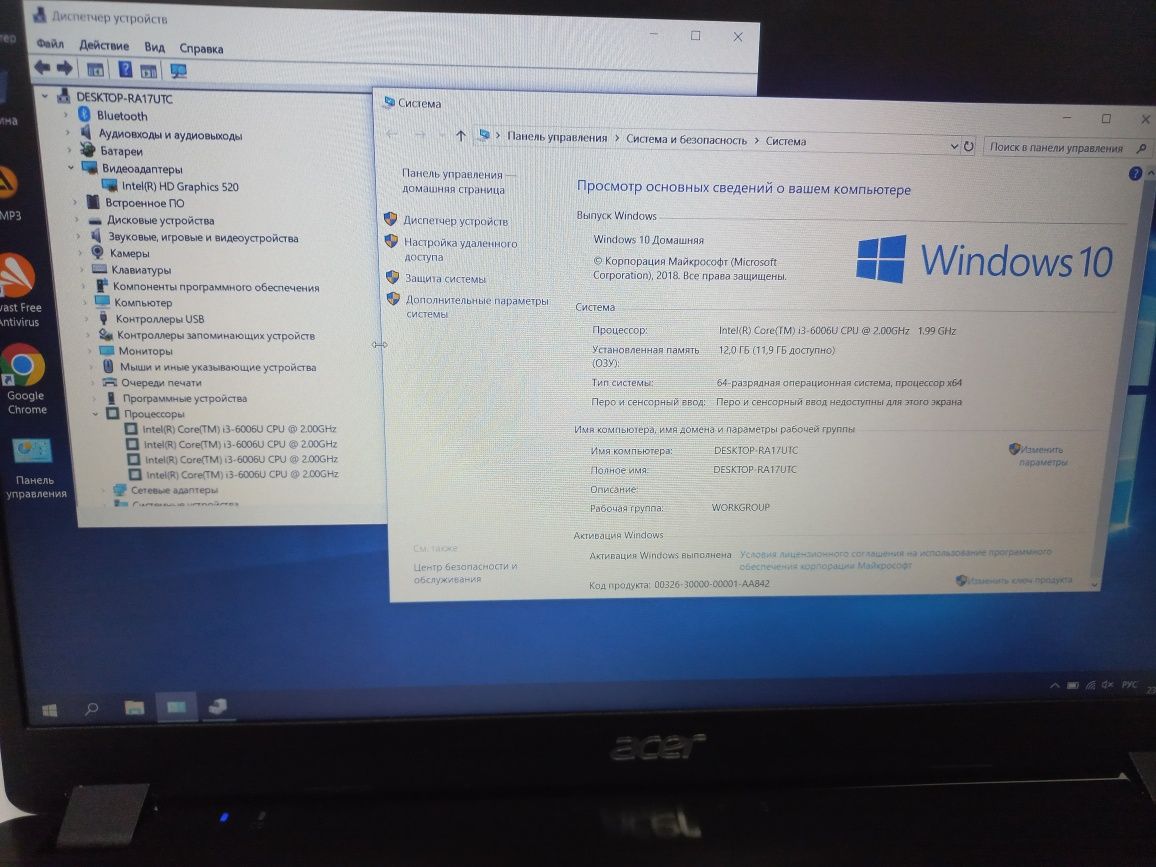Open the Действие menu
This screenshot has width=1156, height=867.
[x=104, y=45]
